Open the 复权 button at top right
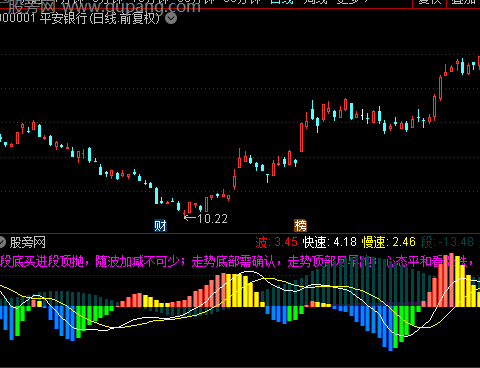 pyautogui.click(x=430, y=2)
